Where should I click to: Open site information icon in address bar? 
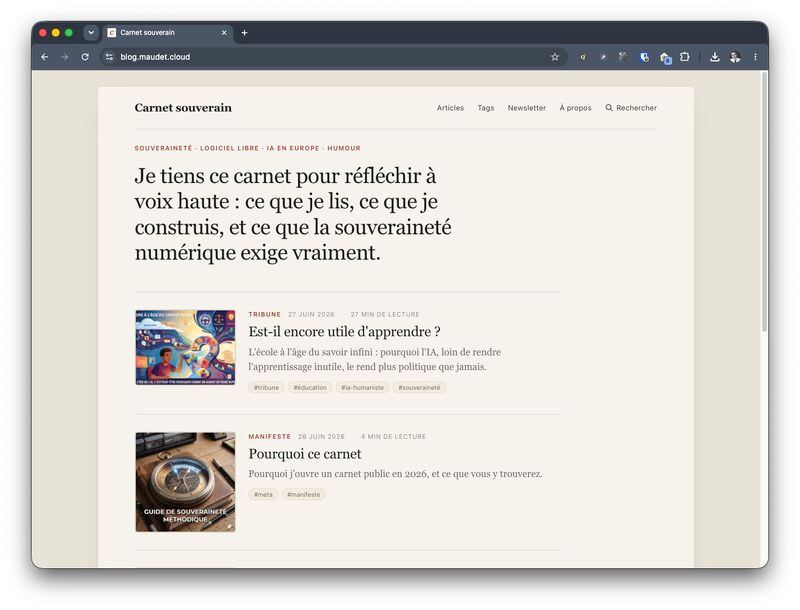coord(109,57)
